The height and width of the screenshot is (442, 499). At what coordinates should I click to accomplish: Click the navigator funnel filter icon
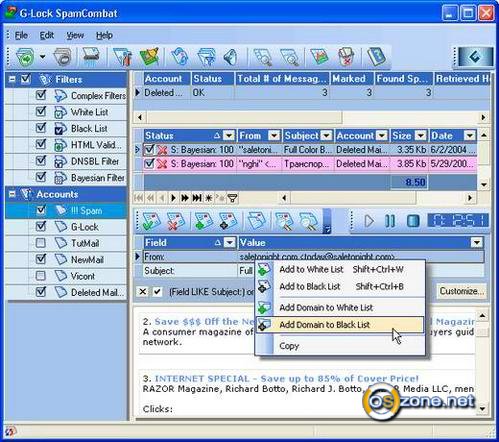coord(232,198)
